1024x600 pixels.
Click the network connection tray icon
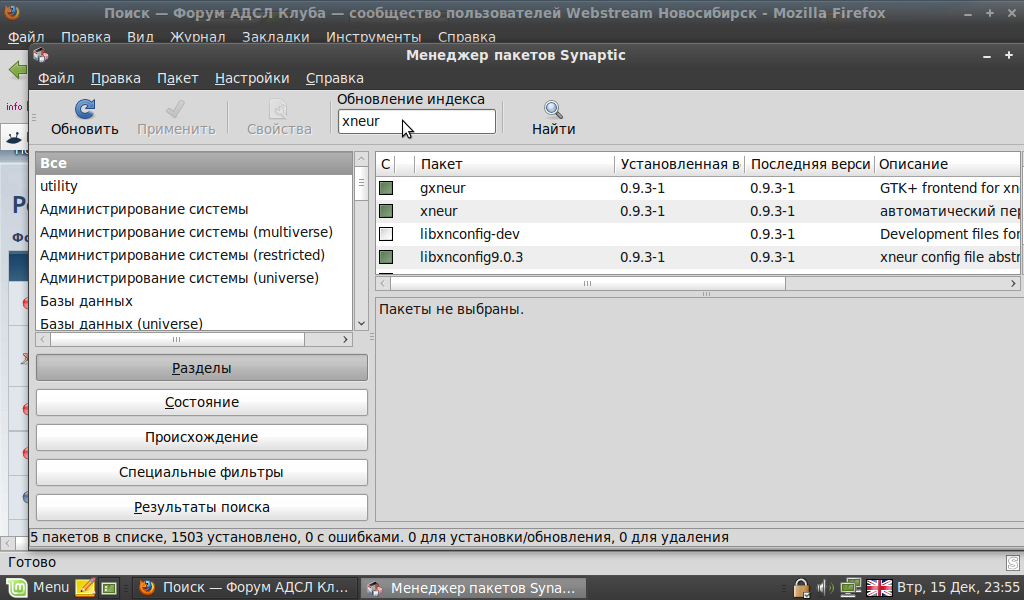pos(850,588)
